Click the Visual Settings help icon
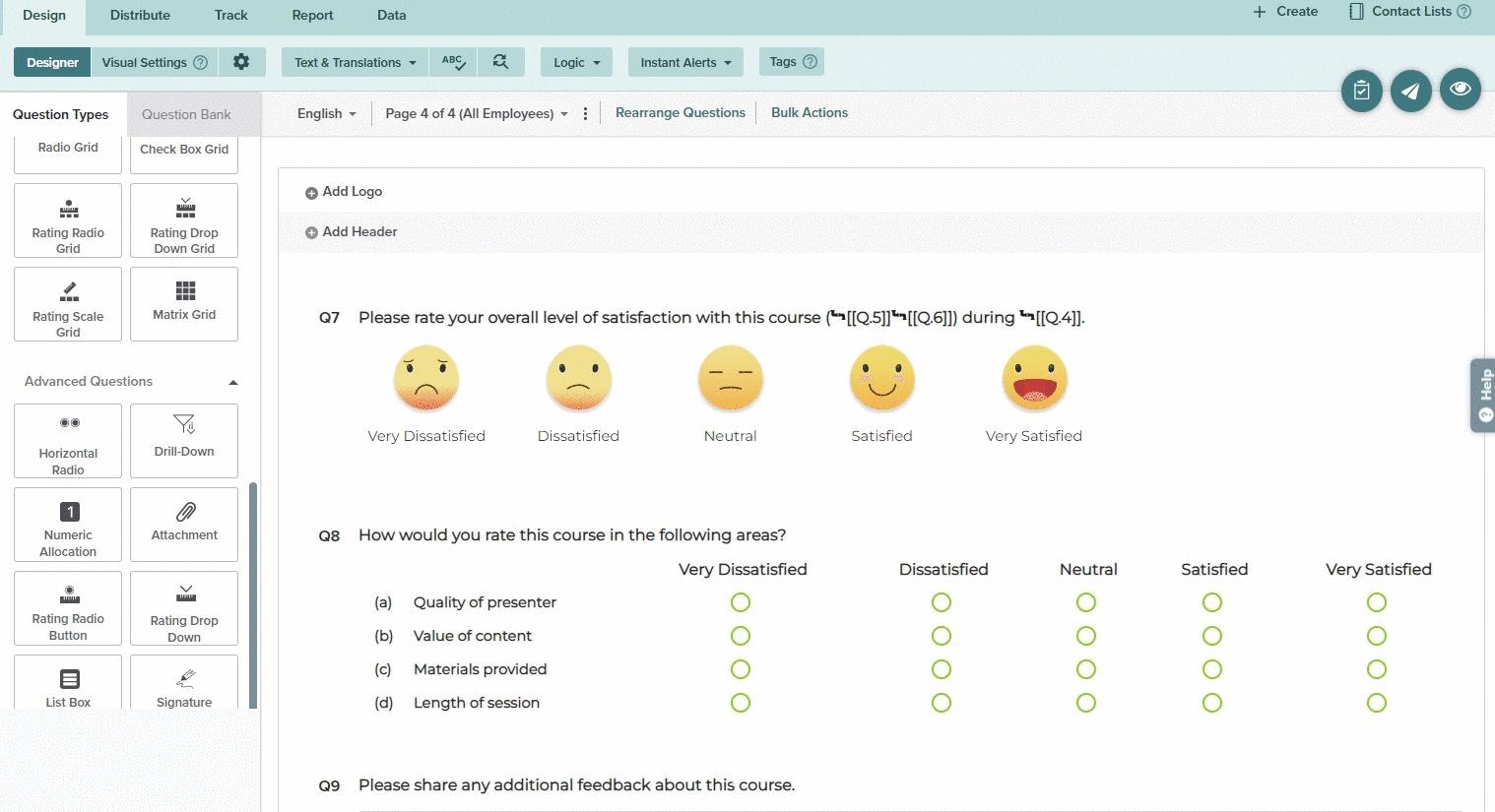 pyautogui.click(x=201, y=62)
